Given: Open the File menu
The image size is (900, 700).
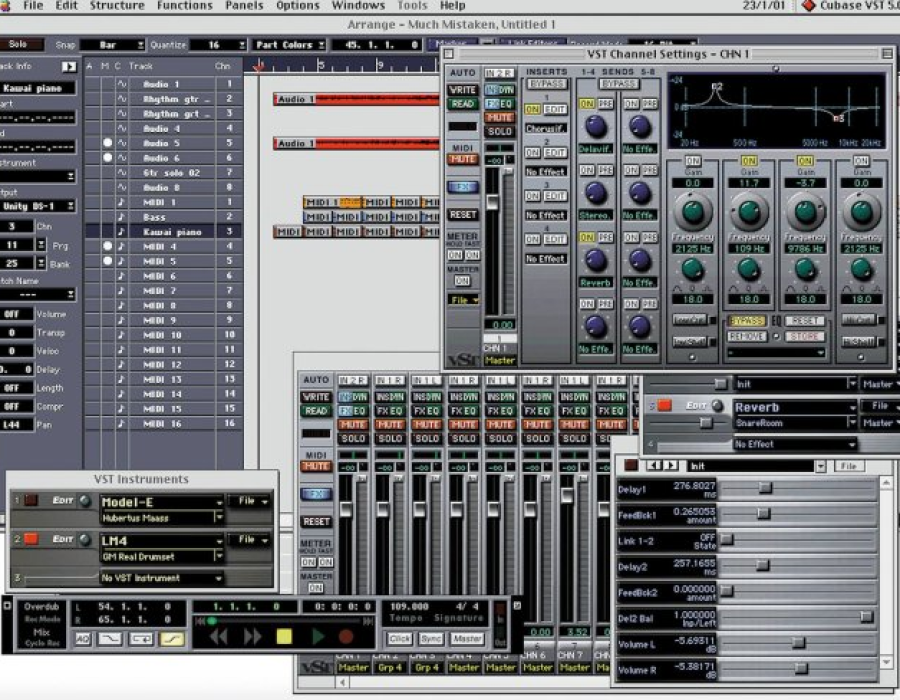Looking at the screenshot, I should pos(33,6).
